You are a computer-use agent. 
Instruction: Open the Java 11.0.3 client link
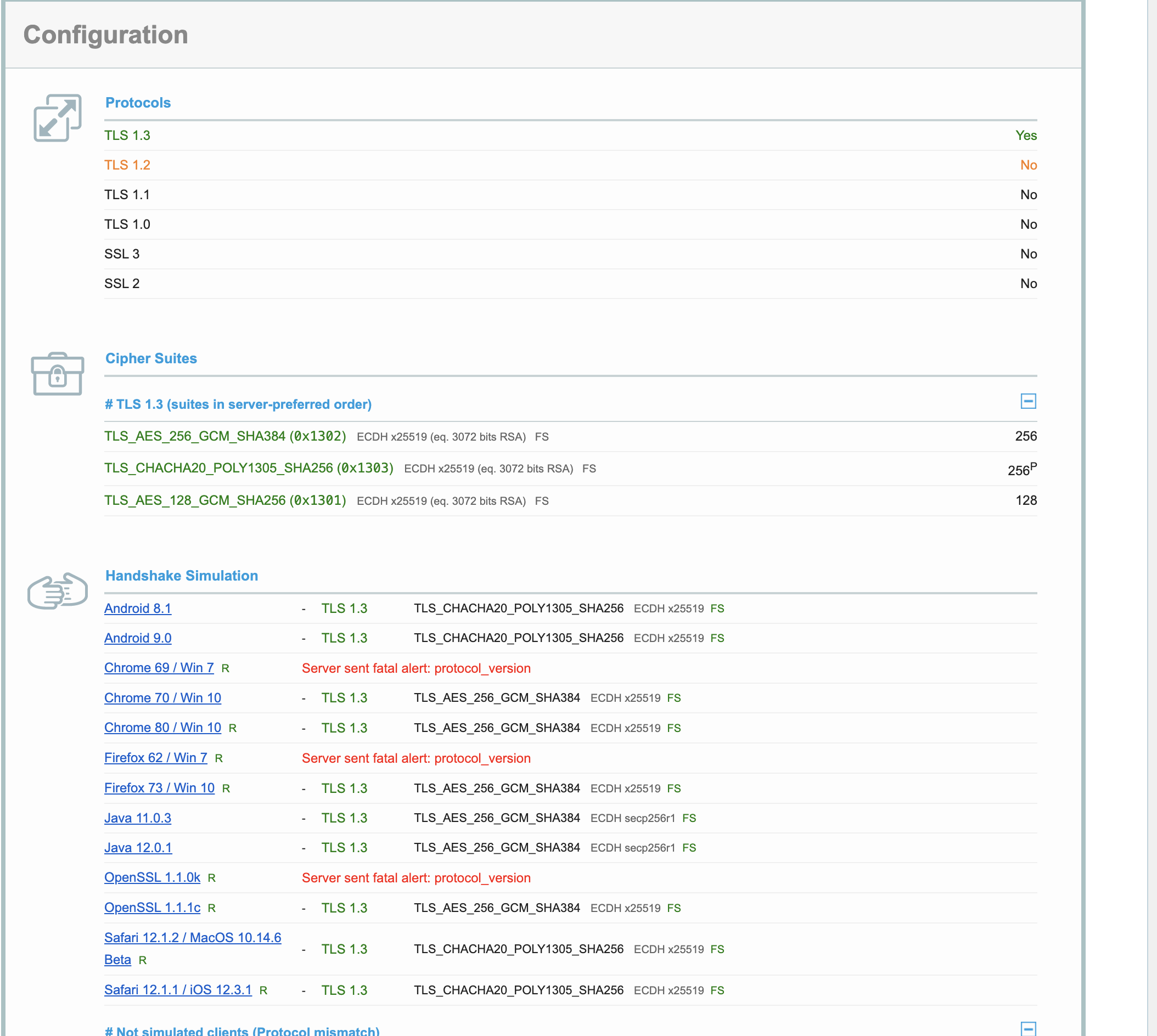coord(138,818)
